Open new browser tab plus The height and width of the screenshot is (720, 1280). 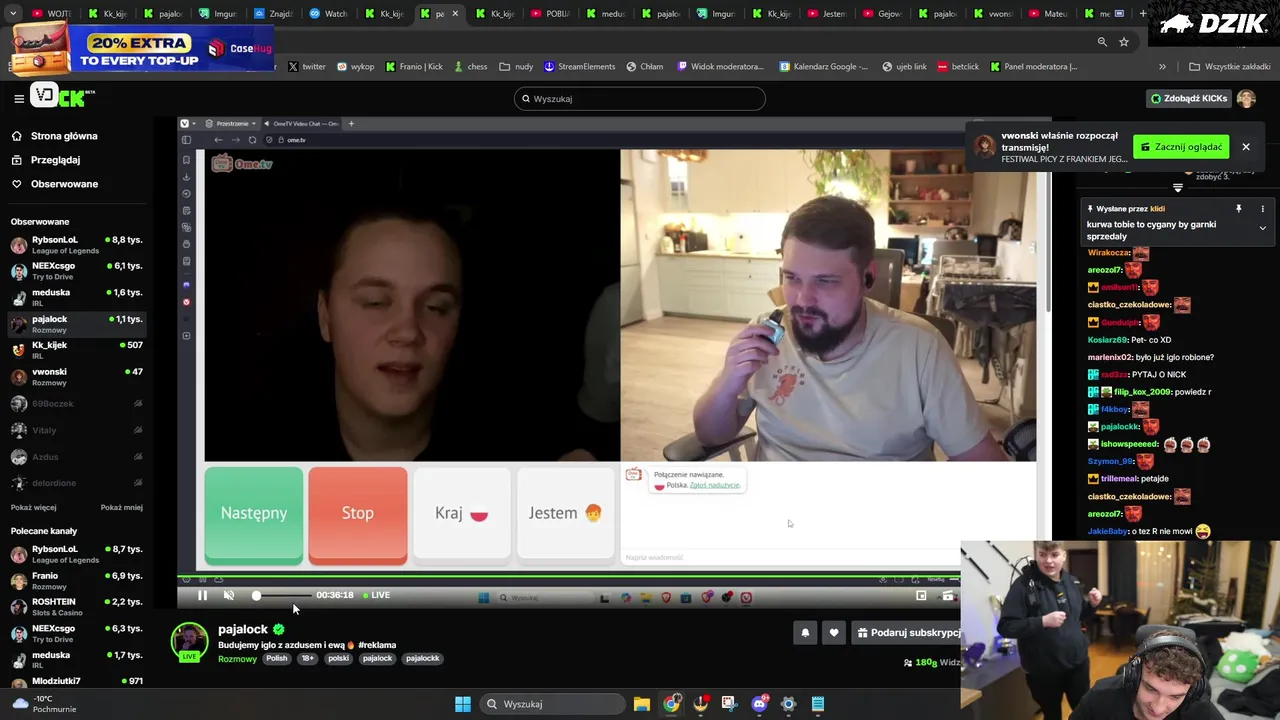tap(1144, 14)
